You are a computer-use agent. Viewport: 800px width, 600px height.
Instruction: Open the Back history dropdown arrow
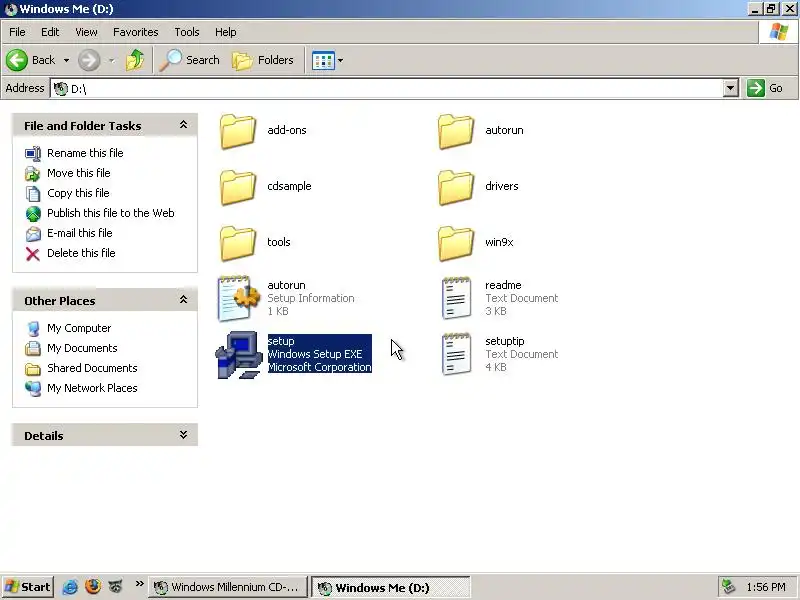coord(66,60)
